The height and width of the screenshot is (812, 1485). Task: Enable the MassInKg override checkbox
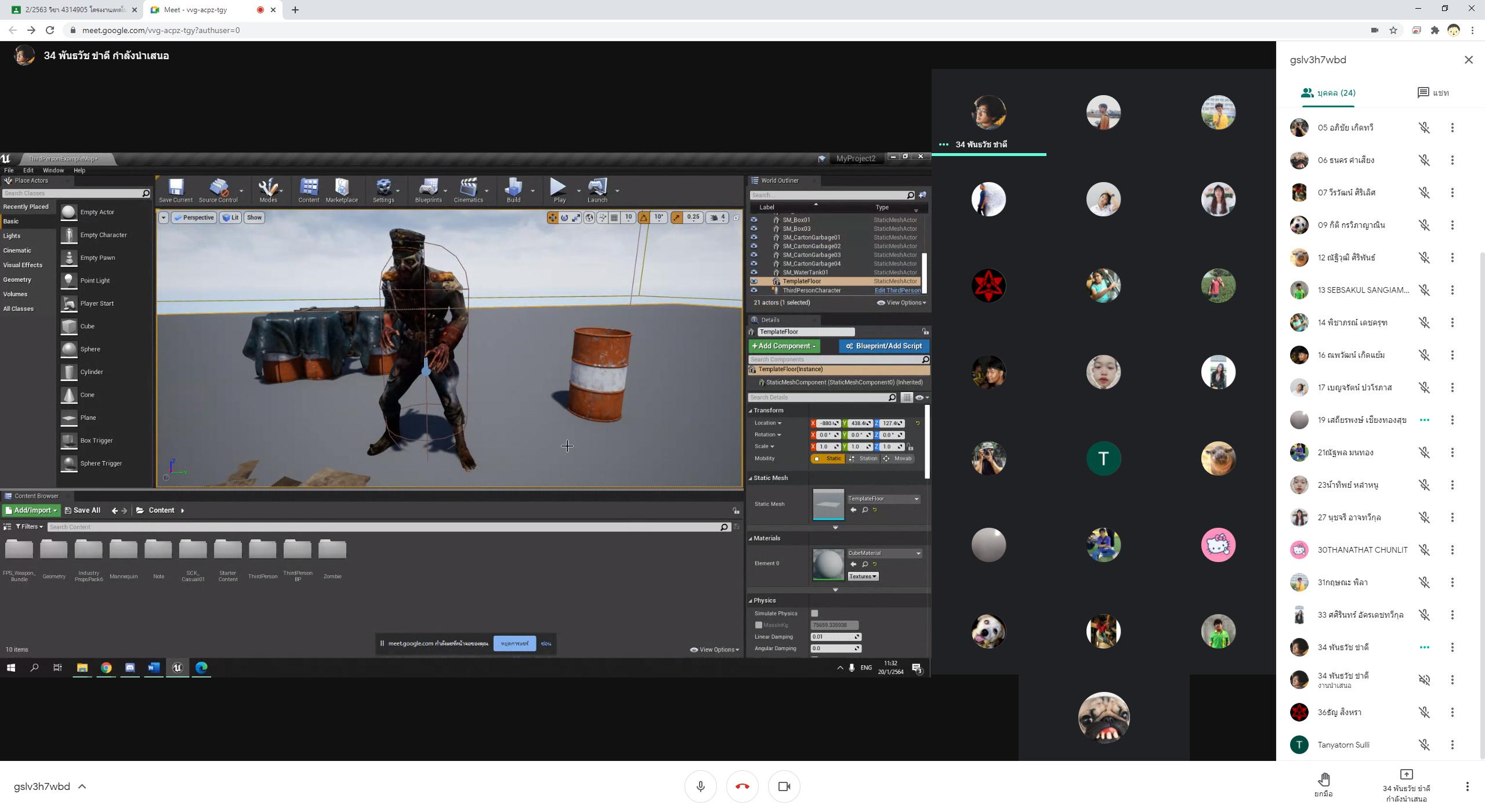(758, 625)
